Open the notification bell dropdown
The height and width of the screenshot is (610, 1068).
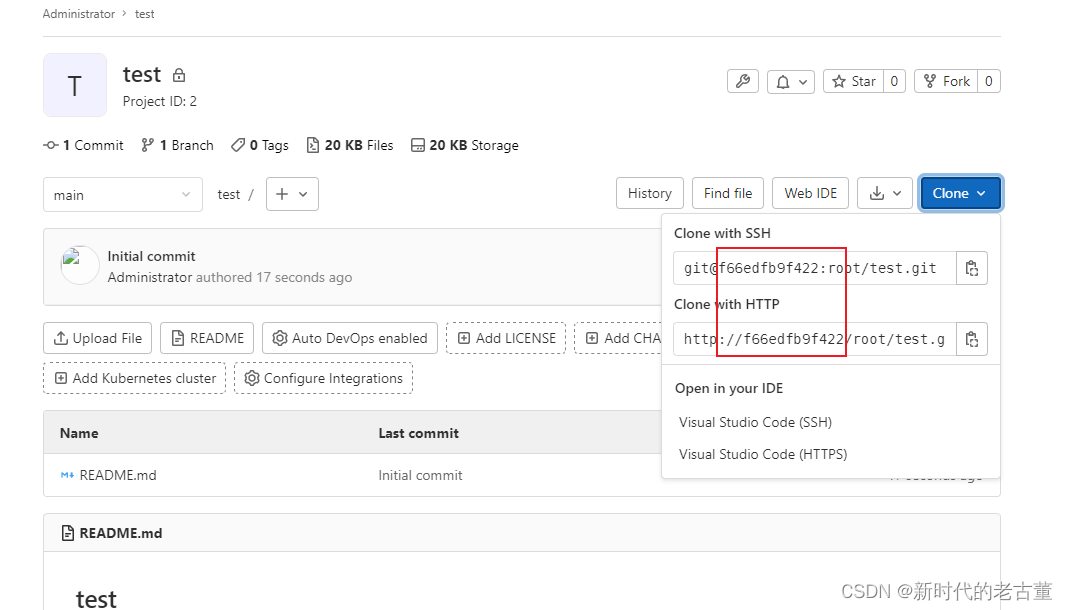(x=791, y=82)
